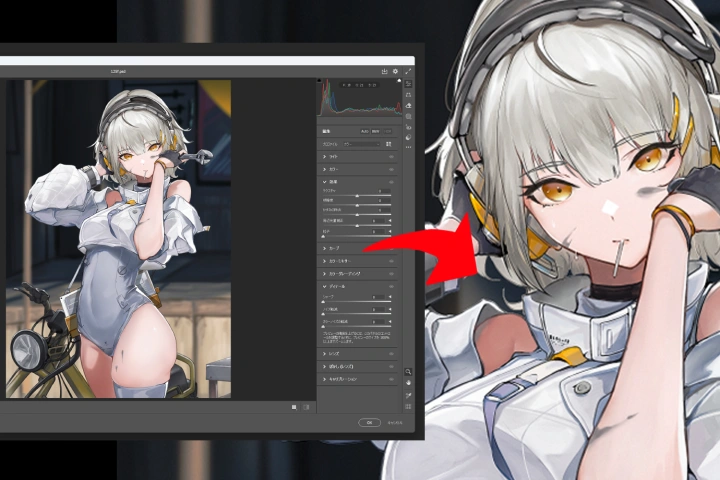
Task: Open Camera Raw preferences gear
Action: click(395, 72)
